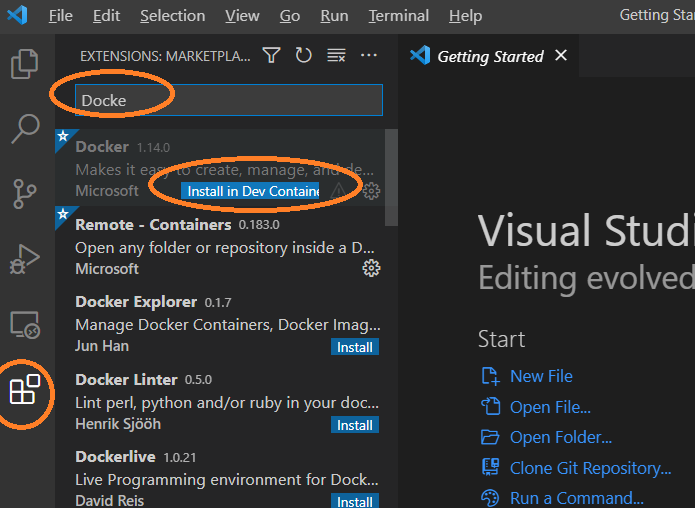Select the Docker Explorer extension title
Image resolution: width=695 pixels, height=508 pixels.
[x=136, y=302]
